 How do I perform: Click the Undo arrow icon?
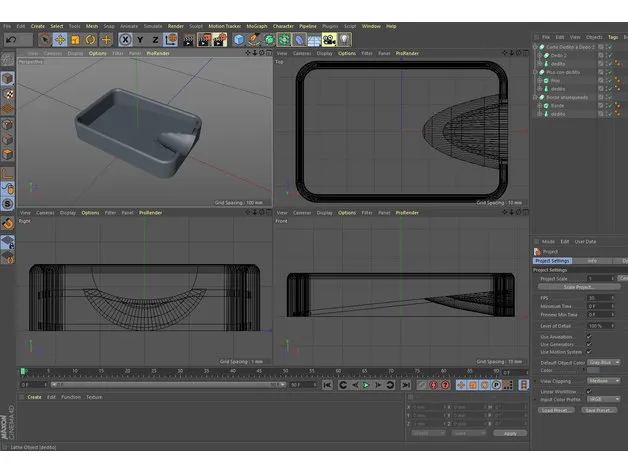coord(11,39)
